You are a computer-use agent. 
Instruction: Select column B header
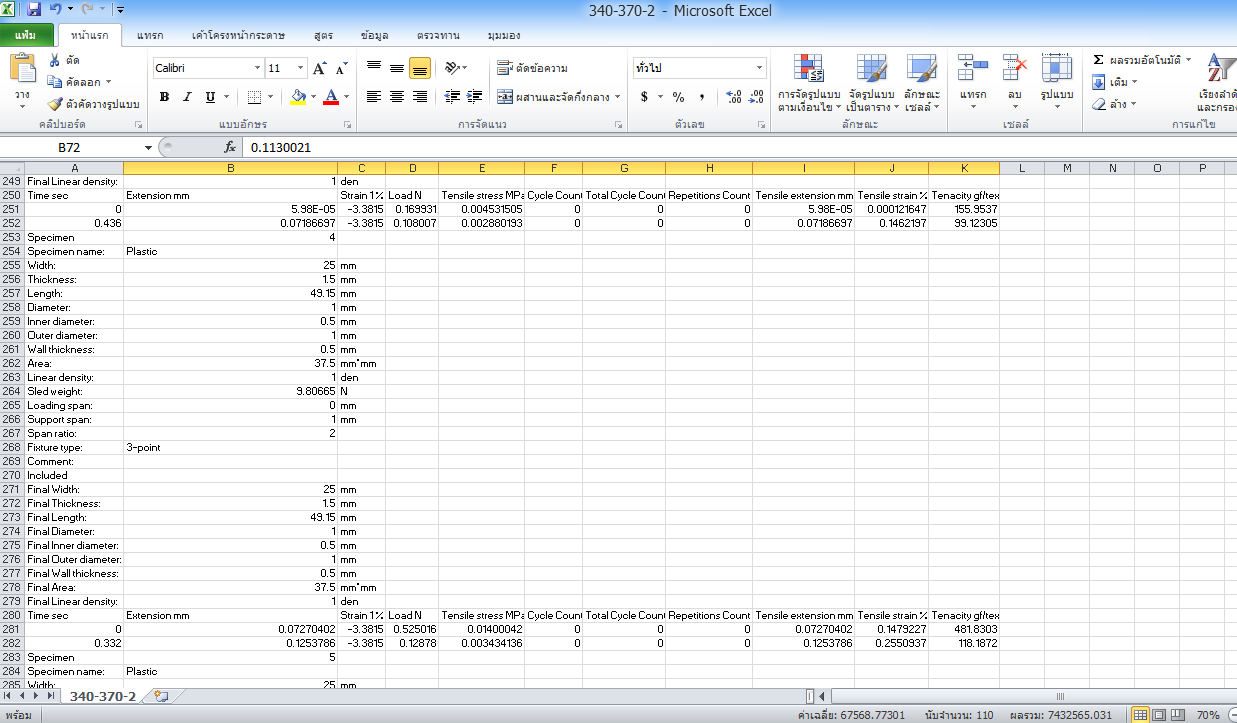coord(230,168)
